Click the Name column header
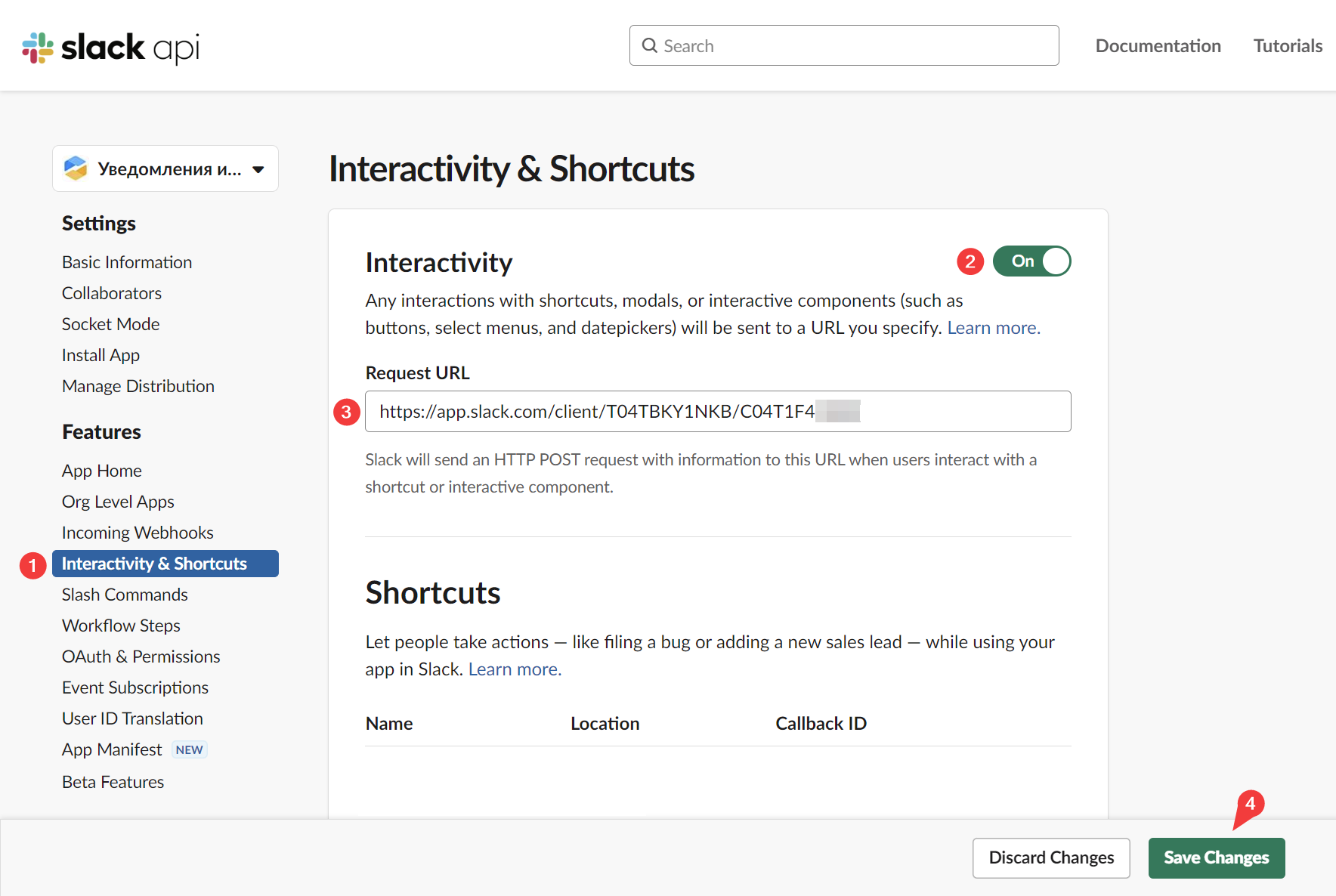1336x896 pixels. click(389, 724)
